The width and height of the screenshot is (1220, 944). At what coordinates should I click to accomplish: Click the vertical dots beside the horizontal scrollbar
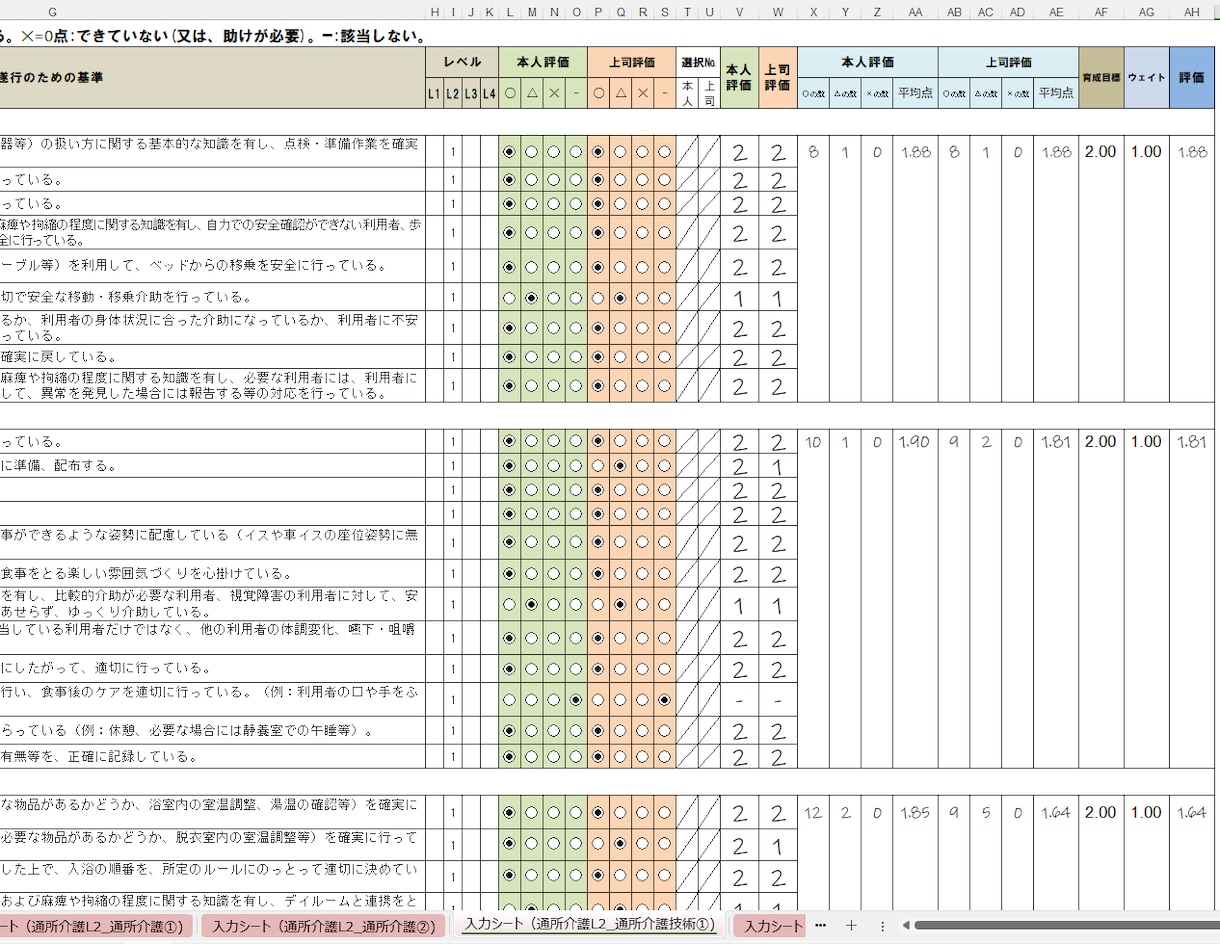coord(882,926)
